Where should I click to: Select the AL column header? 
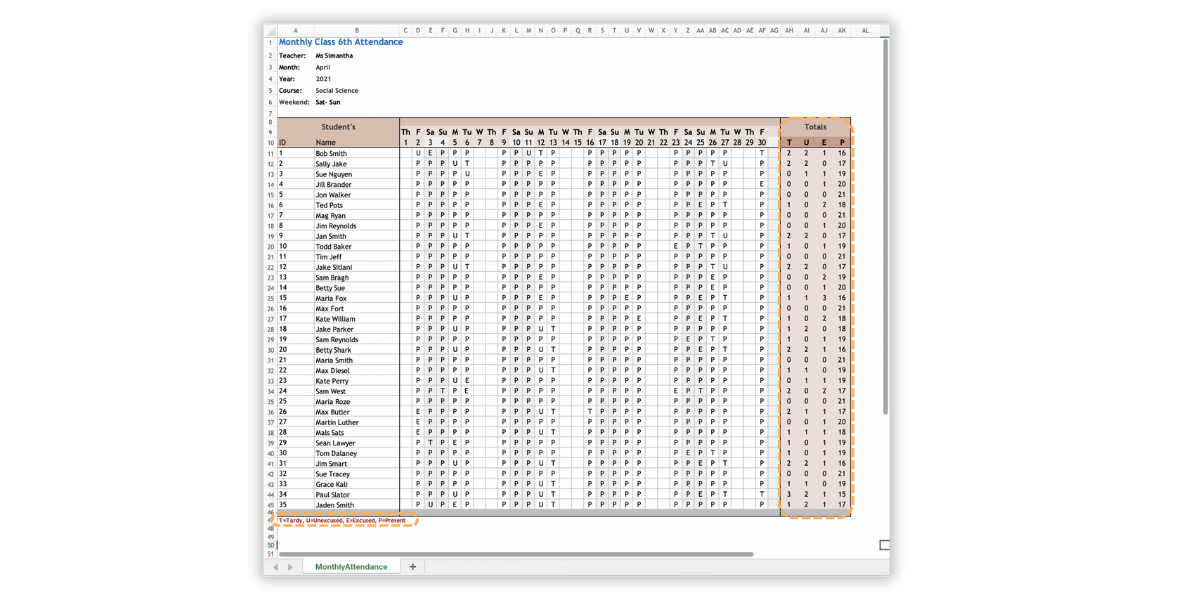(x=865, y=31)
